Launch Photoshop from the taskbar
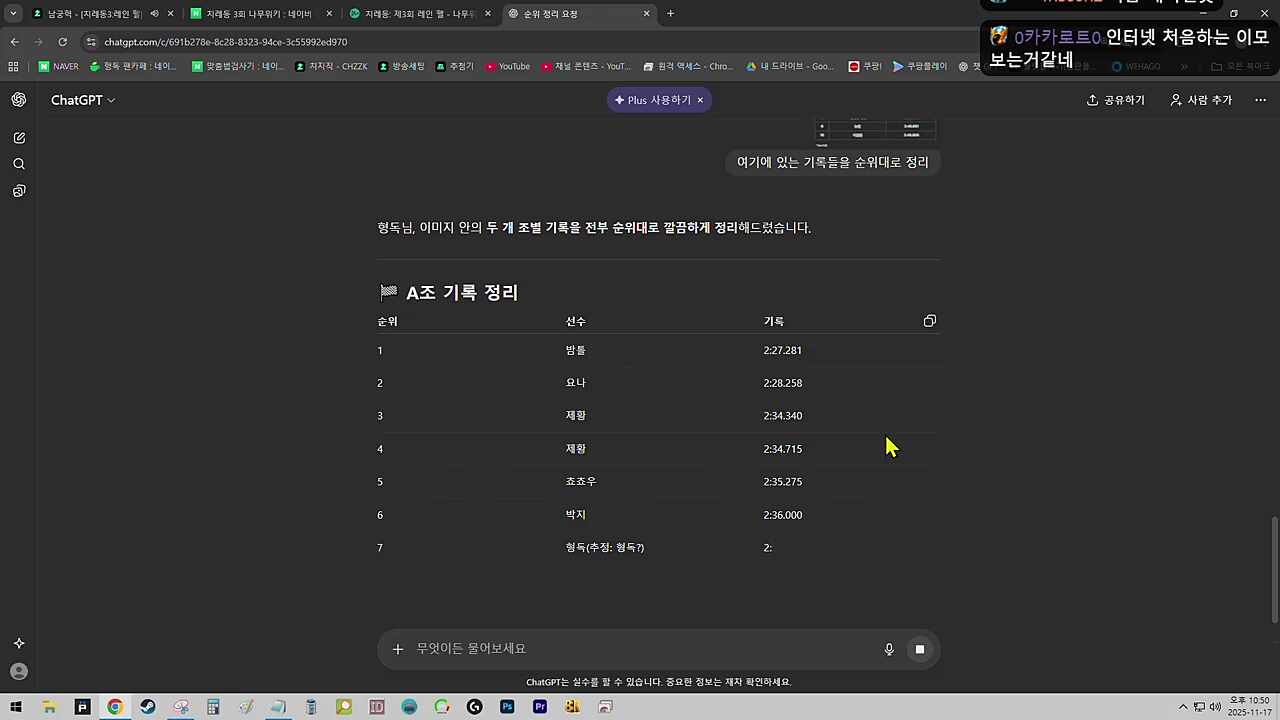1280x720 pixels. pos(507,707)
